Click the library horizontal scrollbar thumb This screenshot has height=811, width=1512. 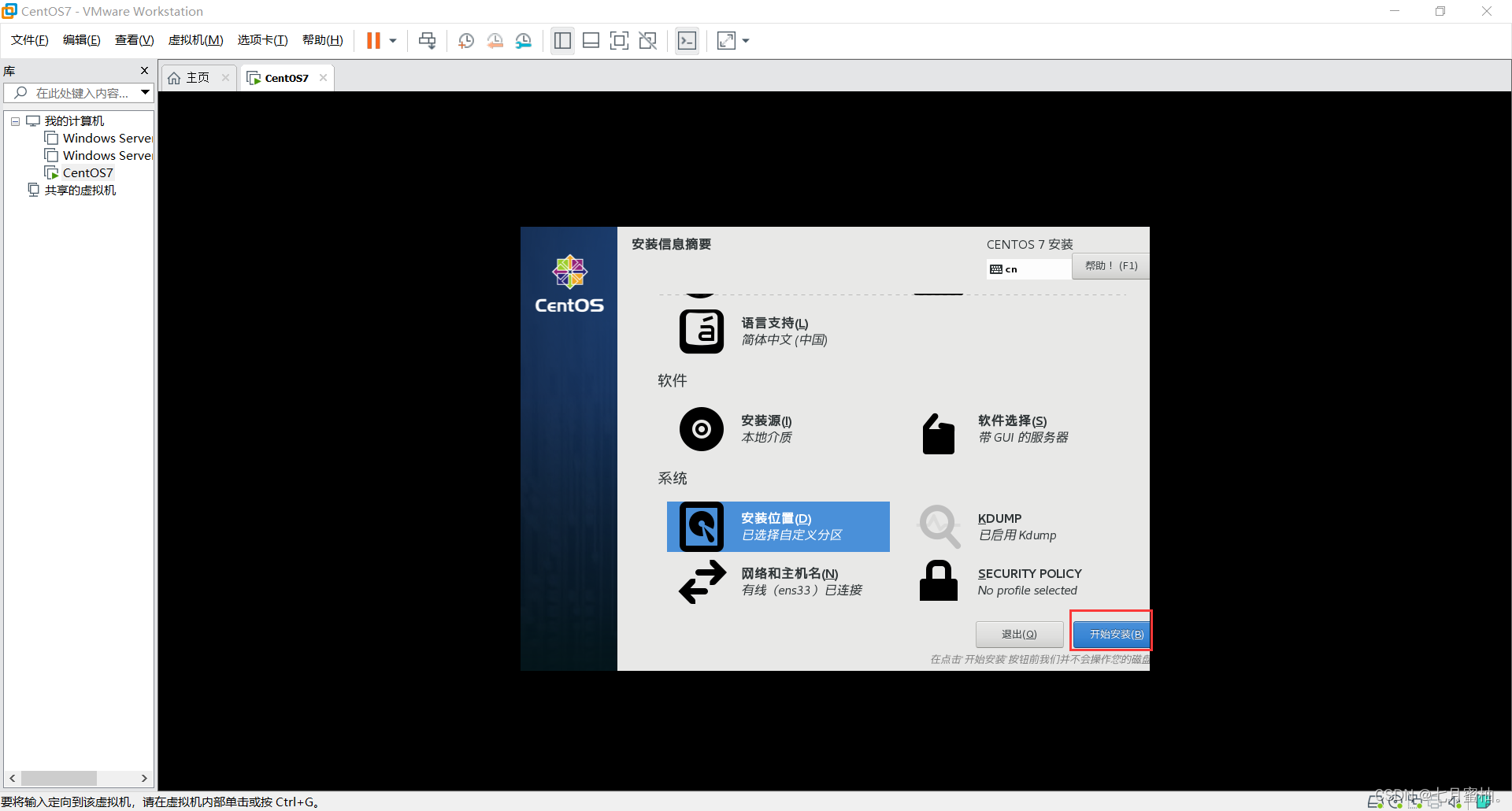click(x=59, y=778)
